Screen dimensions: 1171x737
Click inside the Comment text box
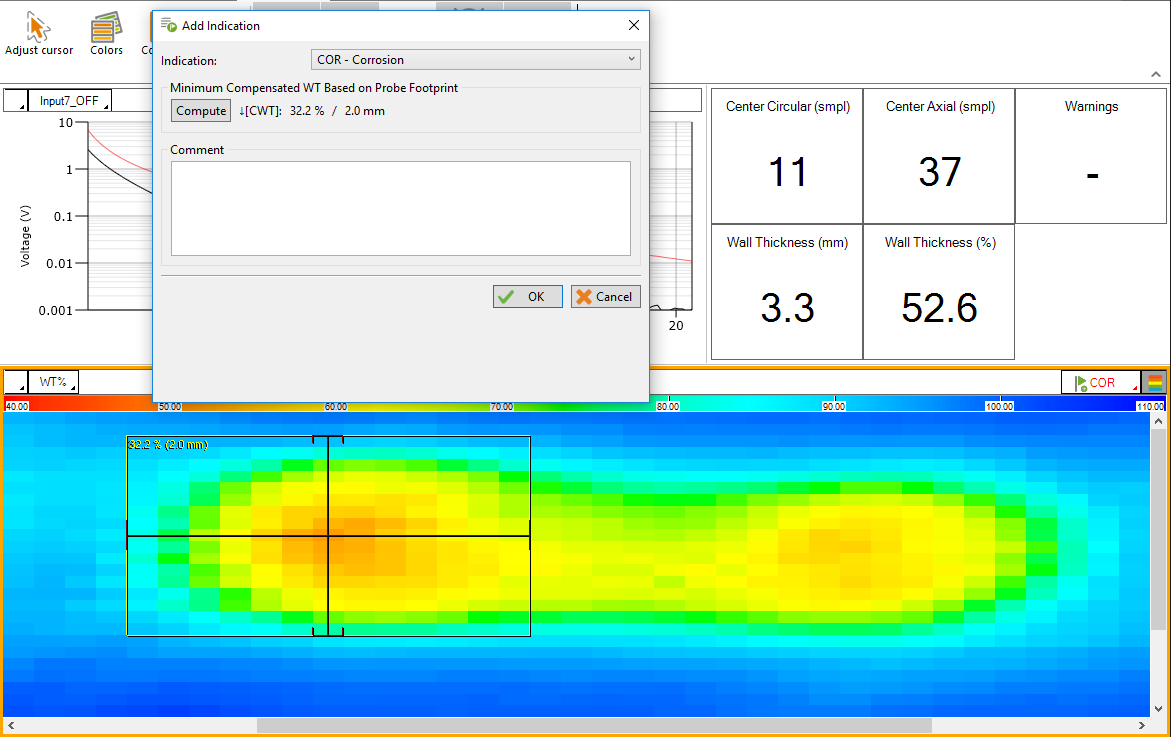(400, 208)
